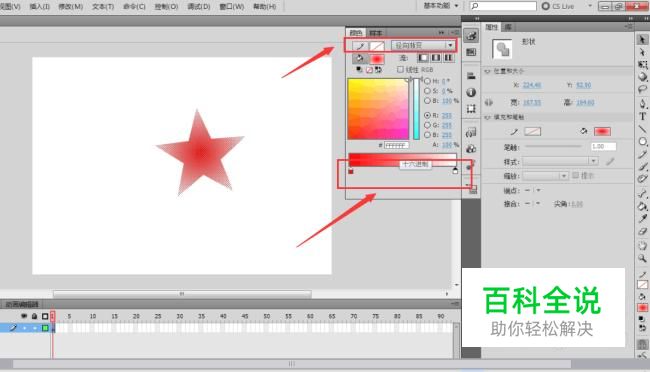The image size is (650, 372).
Task: Select the Oval shape tool
Action: tap(642, 141)
